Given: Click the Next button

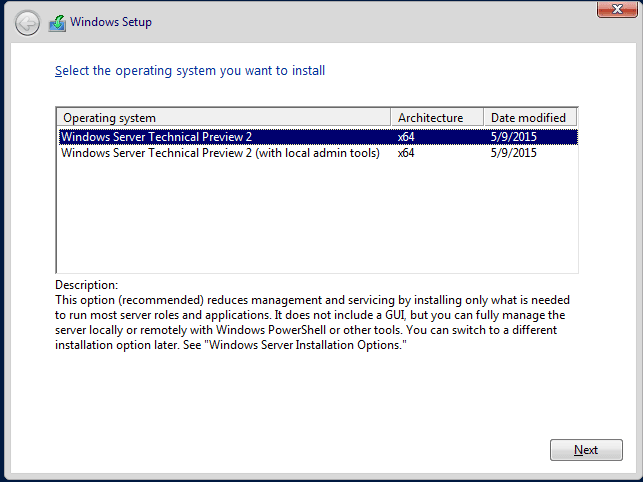Looking at the screenshot, I should (x=586, y=450).
